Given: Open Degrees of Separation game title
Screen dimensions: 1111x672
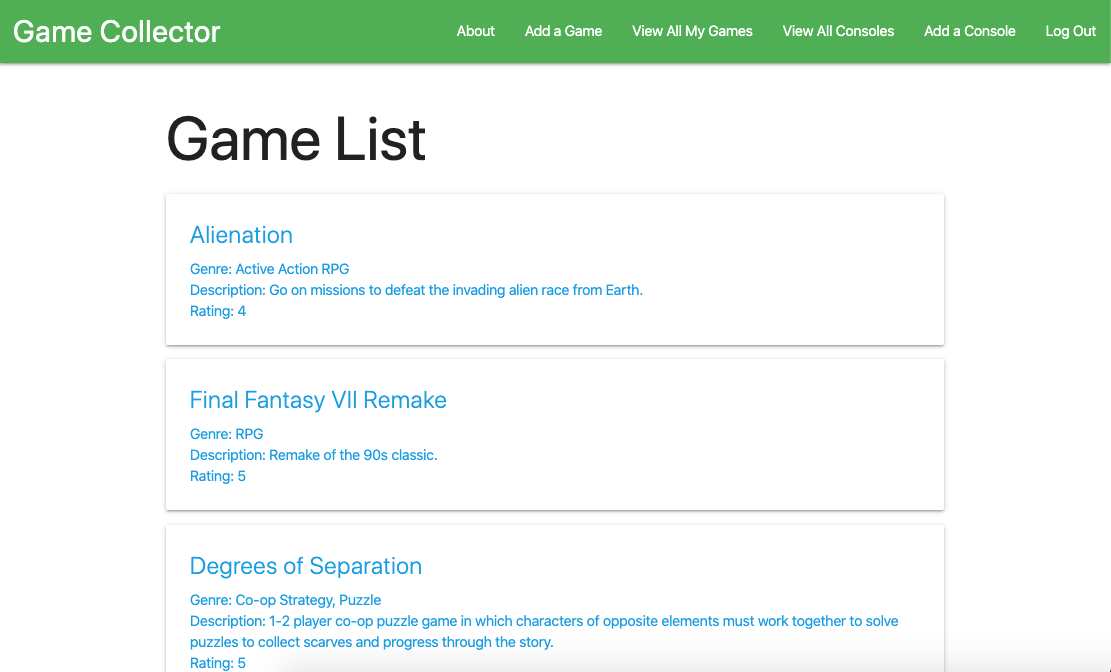Looking at the screenshot, I should tap(306, 566).
